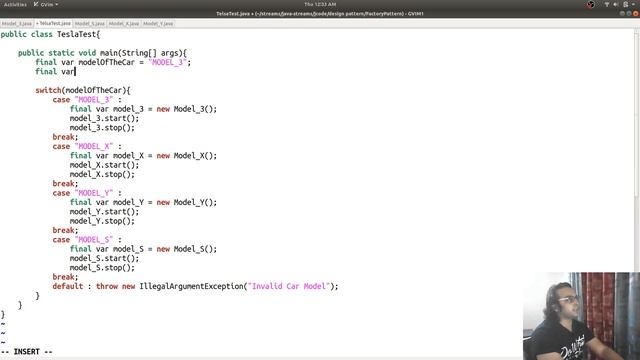Viewport: 640px width, 360px height.
Task: Click the window title 'TelsaTest.java' path text
Action: 320,13
